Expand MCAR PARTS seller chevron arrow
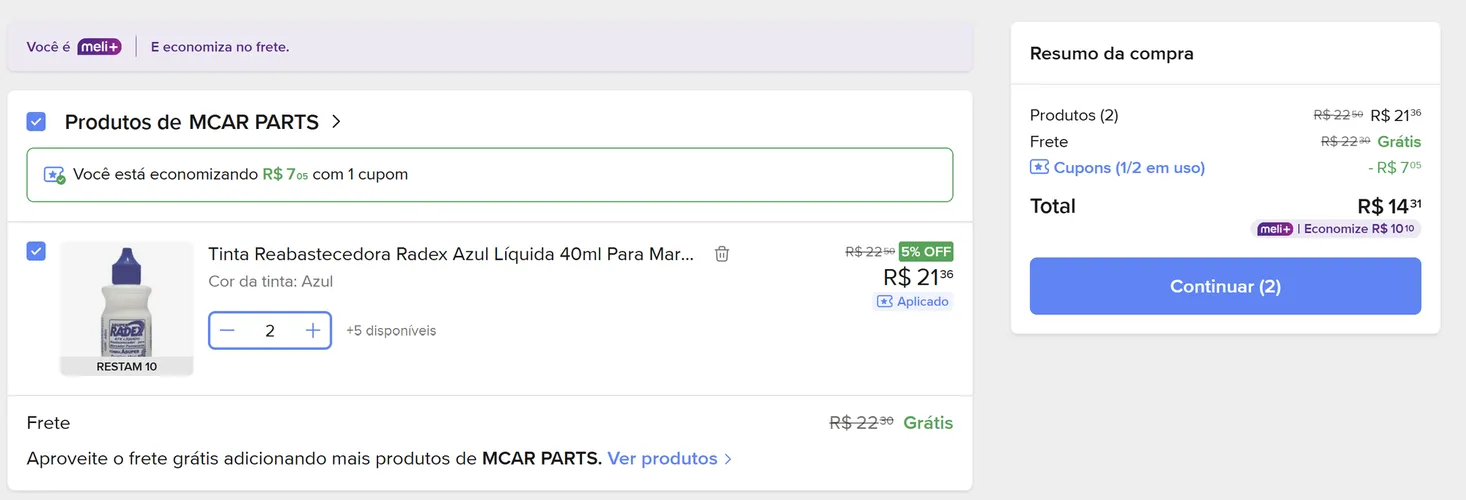Screen dimensions: 1466x500 click(x=336, y=122)
